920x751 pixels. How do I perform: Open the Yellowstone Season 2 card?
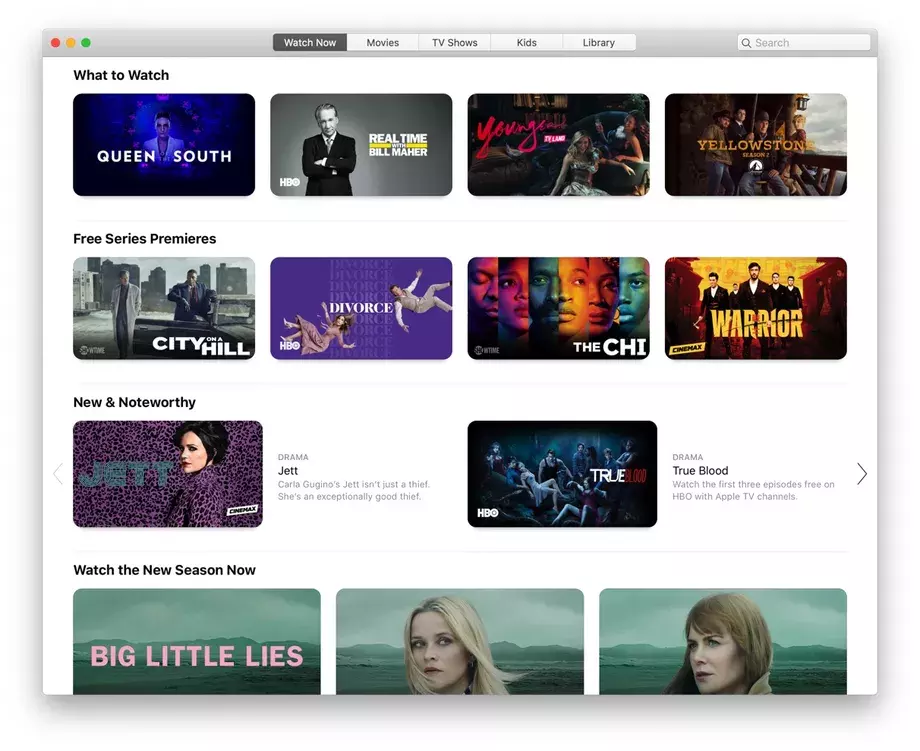(x=756, y=144)
